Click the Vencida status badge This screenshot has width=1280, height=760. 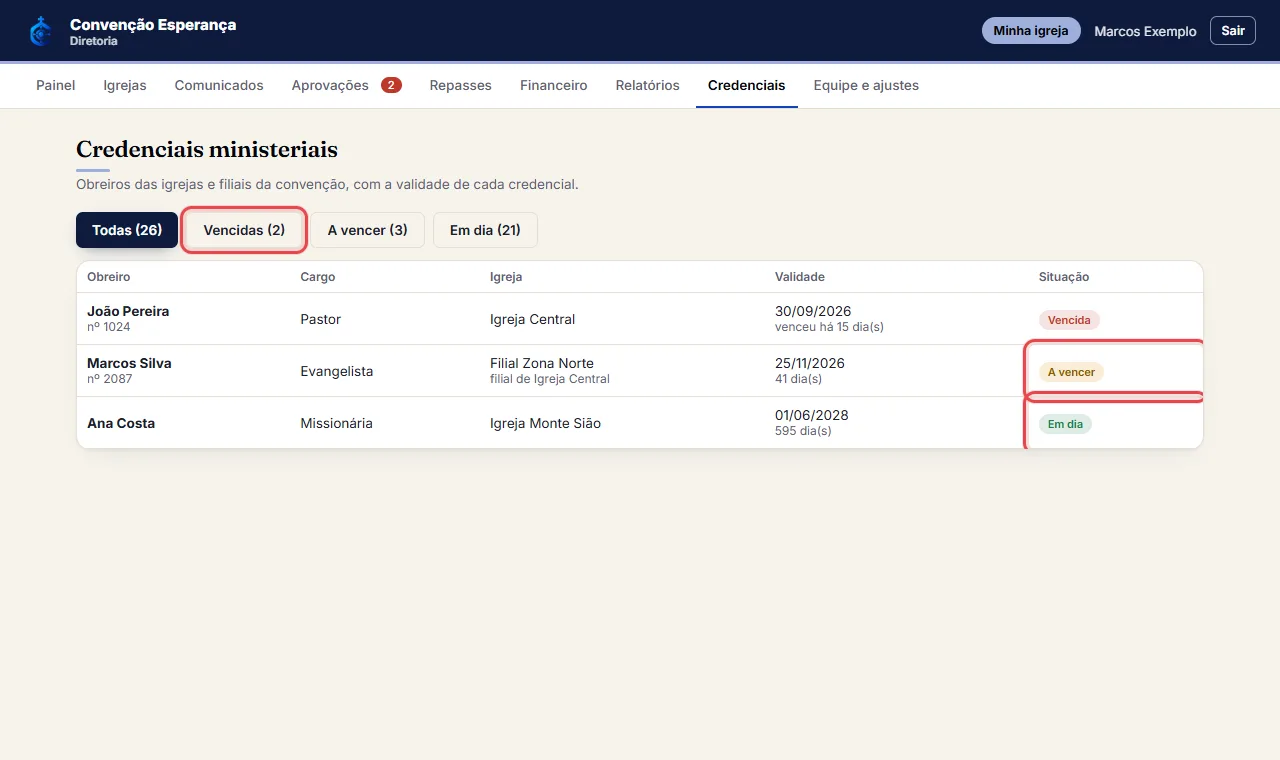(x=1069, y=320)
